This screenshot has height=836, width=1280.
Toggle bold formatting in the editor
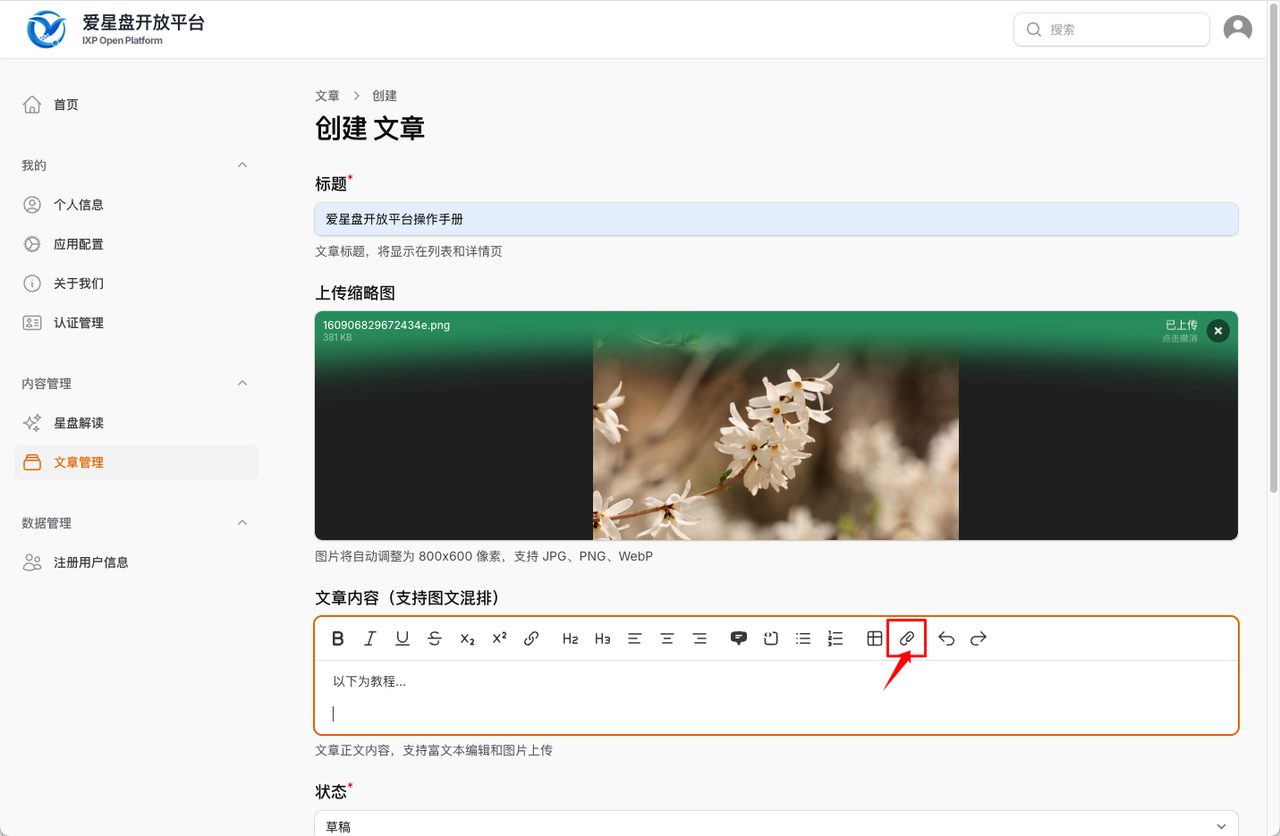(338, 639)
